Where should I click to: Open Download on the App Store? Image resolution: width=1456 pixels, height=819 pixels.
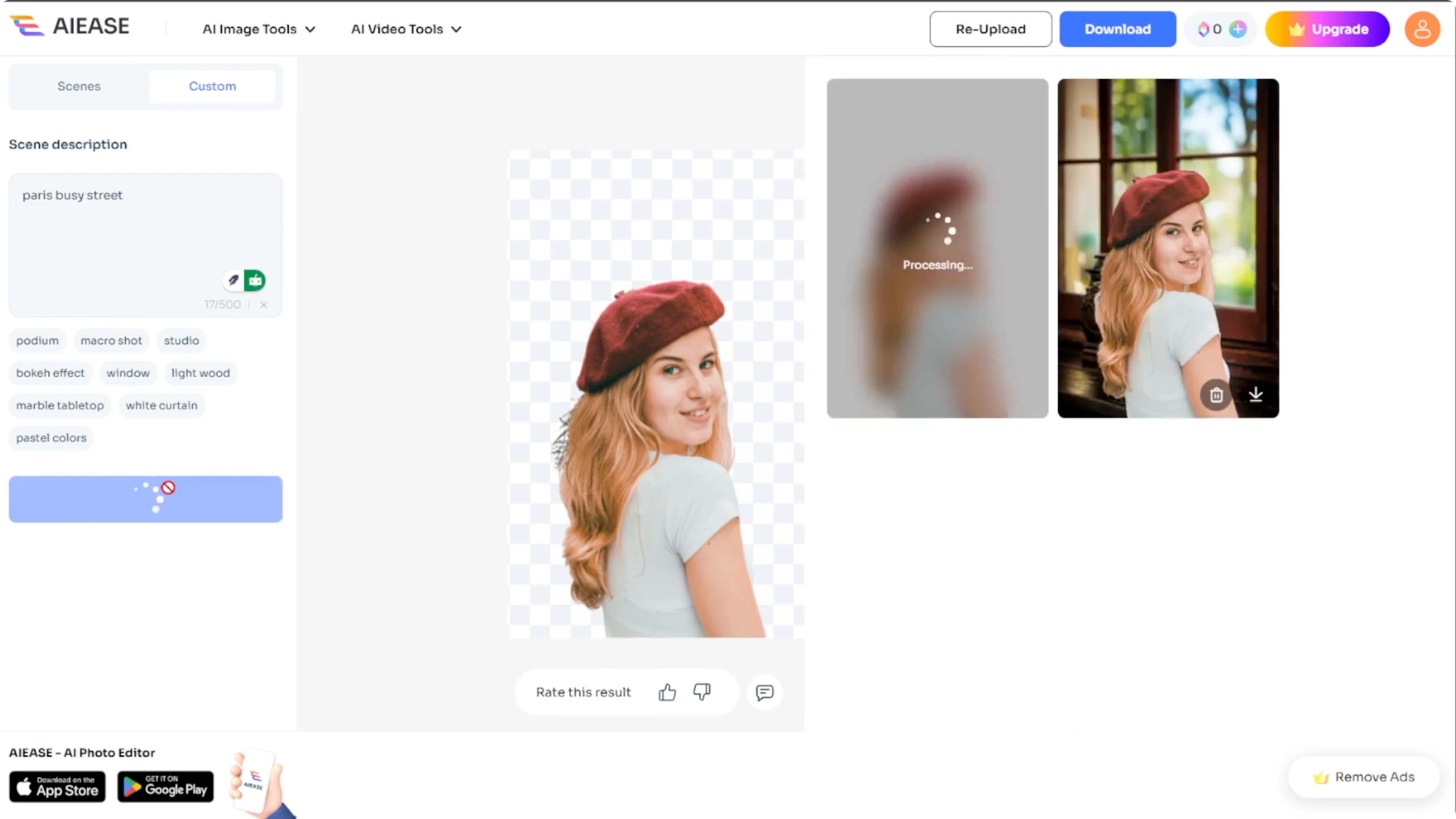pos(57,786)
